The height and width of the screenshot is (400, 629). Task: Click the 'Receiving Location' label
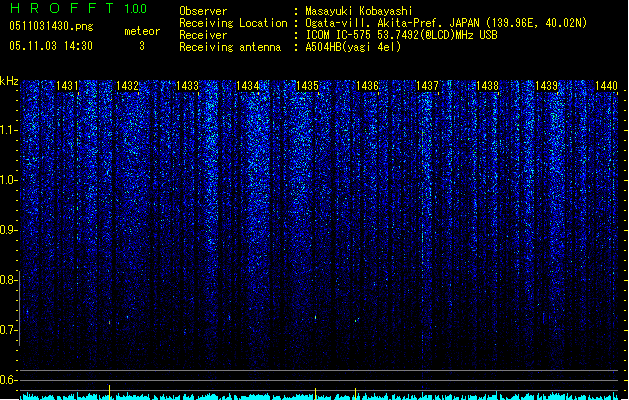[233, 23]
